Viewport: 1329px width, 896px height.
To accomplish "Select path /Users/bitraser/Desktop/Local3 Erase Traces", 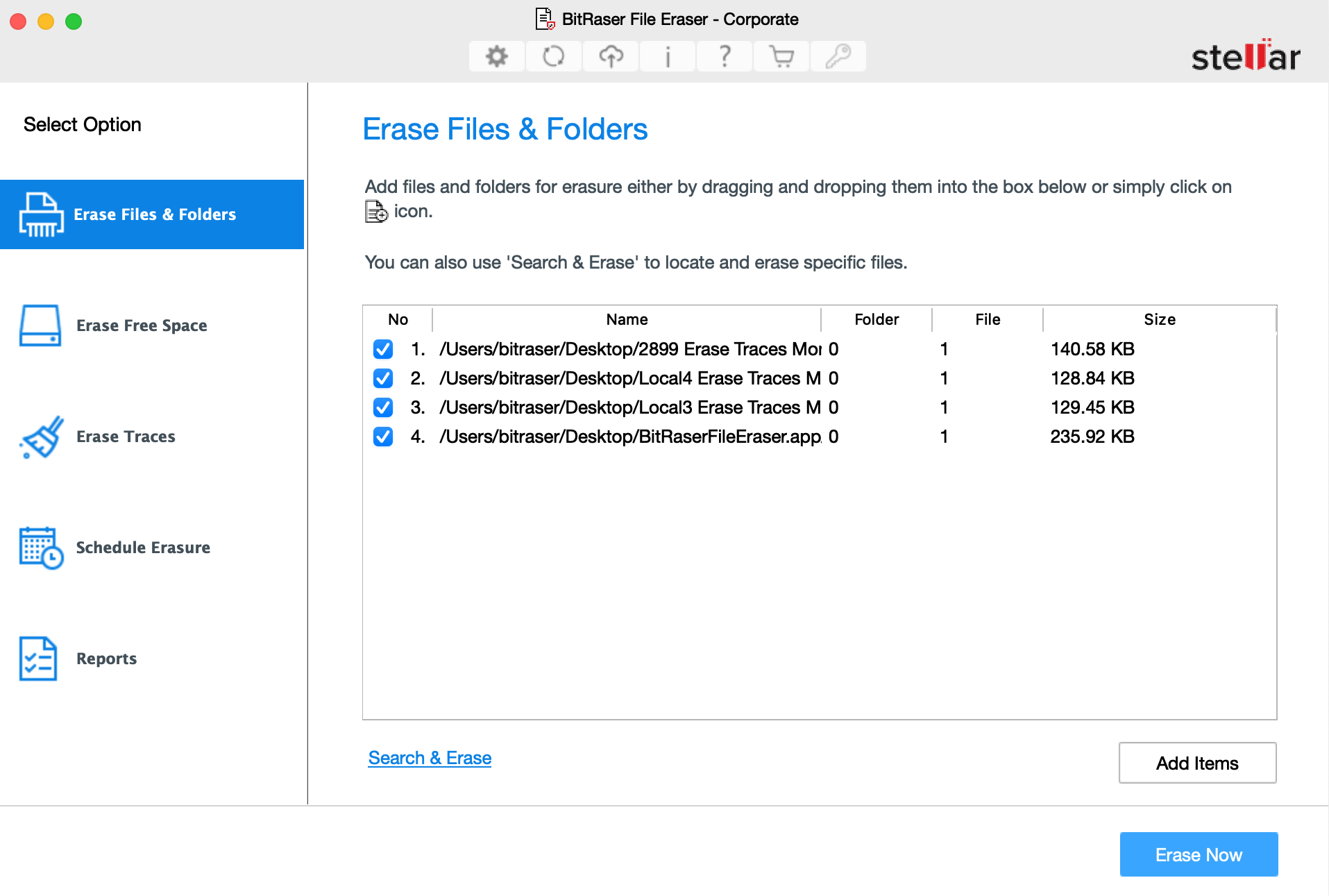I will (630, 407).
